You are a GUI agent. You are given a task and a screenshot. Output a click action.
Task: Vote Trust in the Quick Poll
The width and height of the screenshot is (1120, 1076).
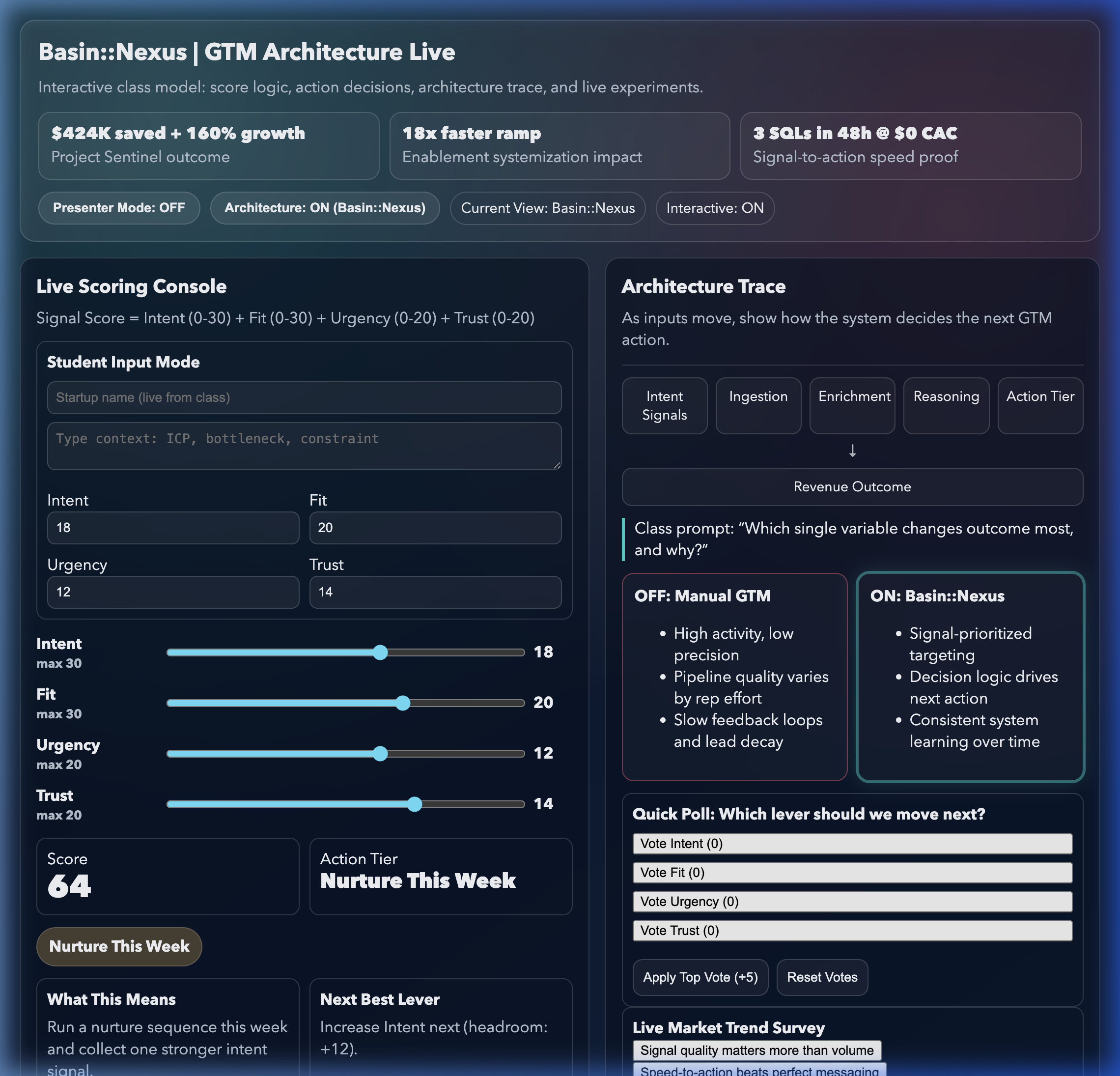[852, 931]
